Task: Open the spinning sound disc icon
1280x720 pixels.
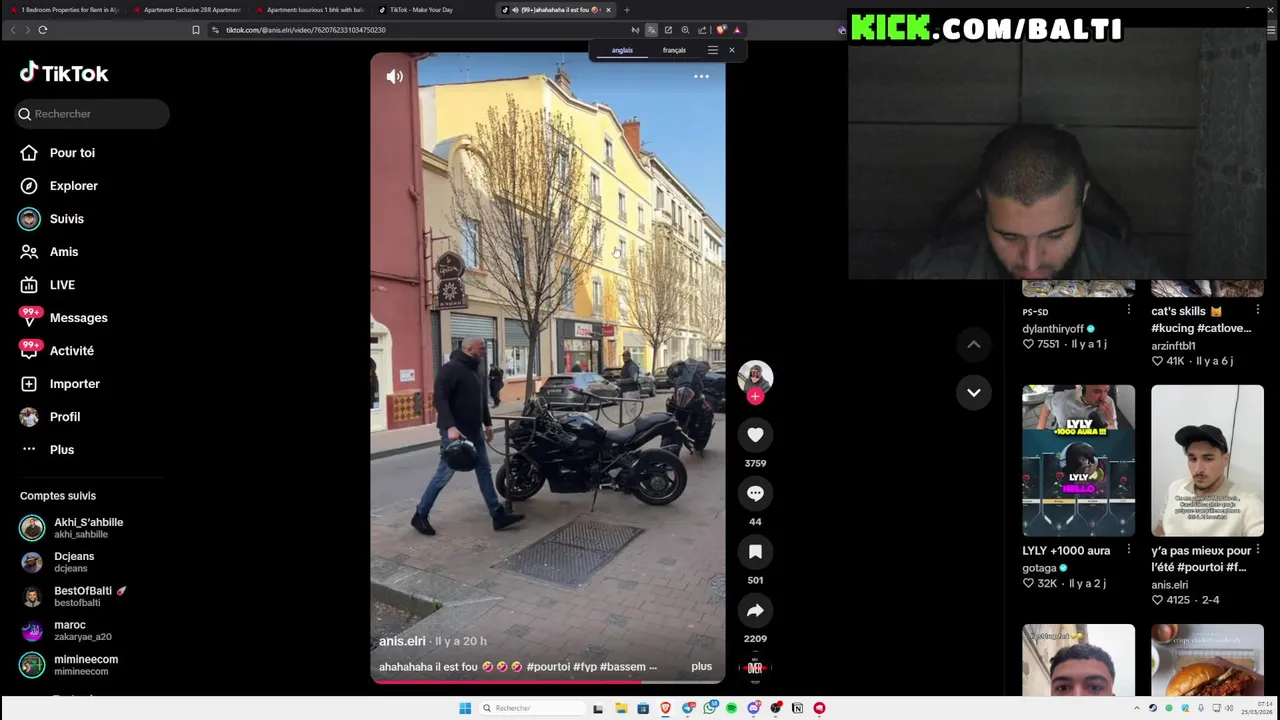Action: [755, 667]
